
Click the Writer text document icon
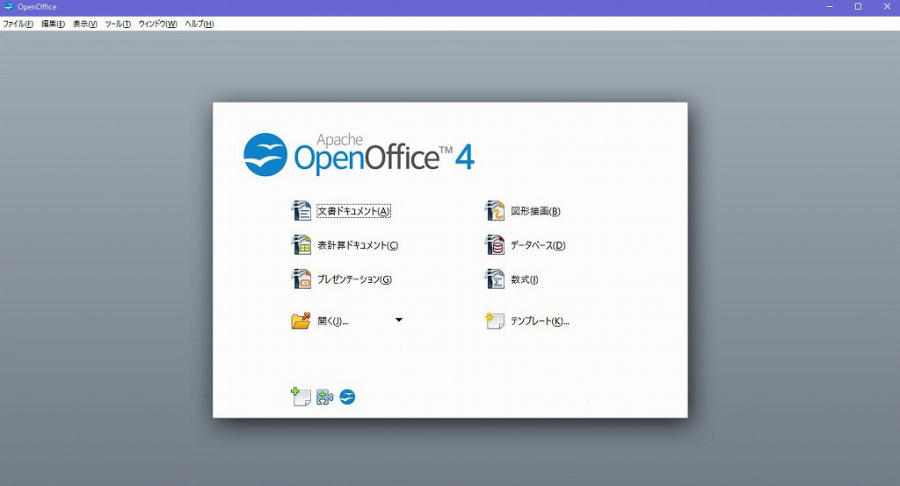pos(301,211)
